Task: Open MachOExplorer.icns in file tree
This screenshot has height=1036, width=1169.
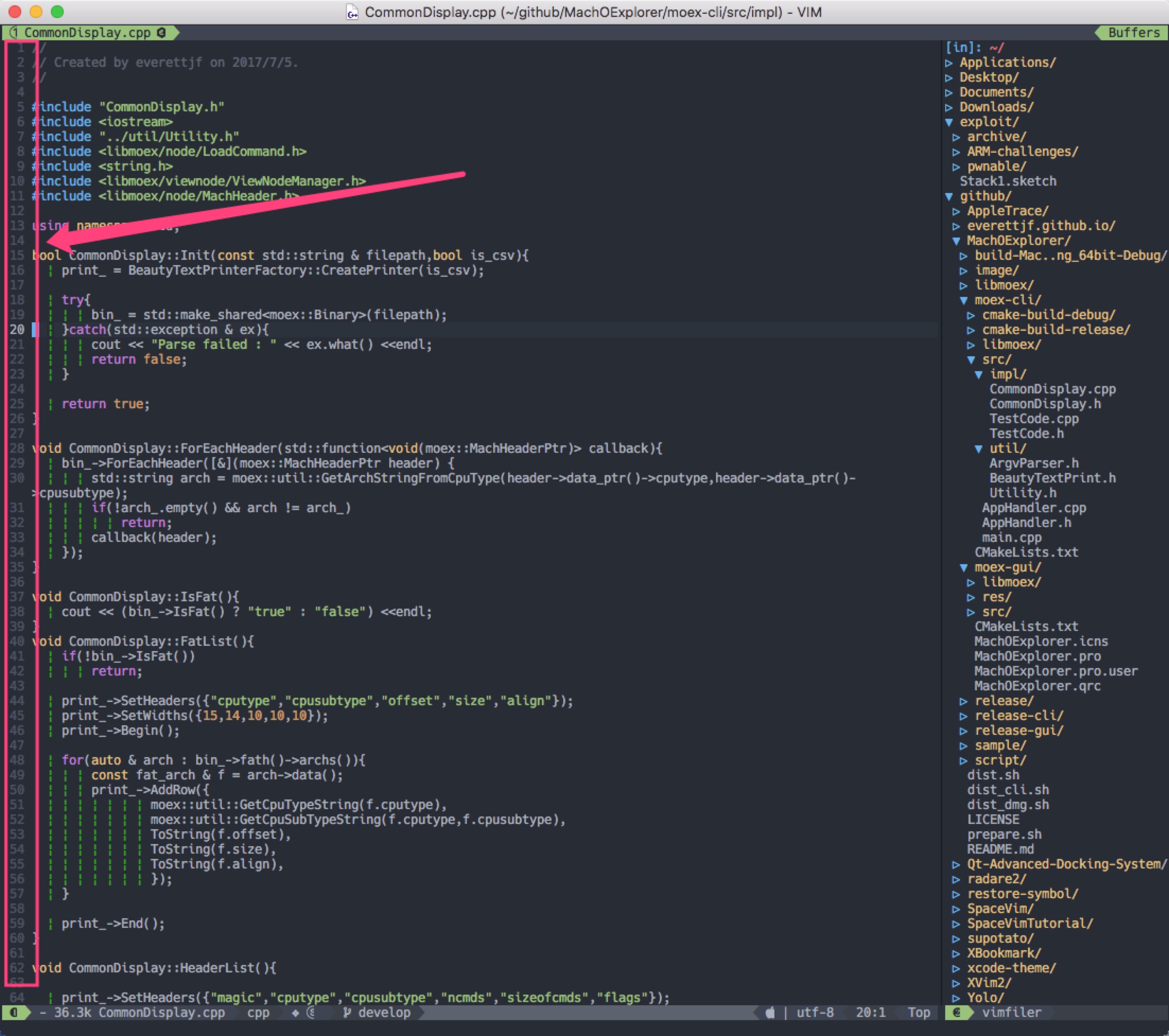Action: tap(1041, 642)
